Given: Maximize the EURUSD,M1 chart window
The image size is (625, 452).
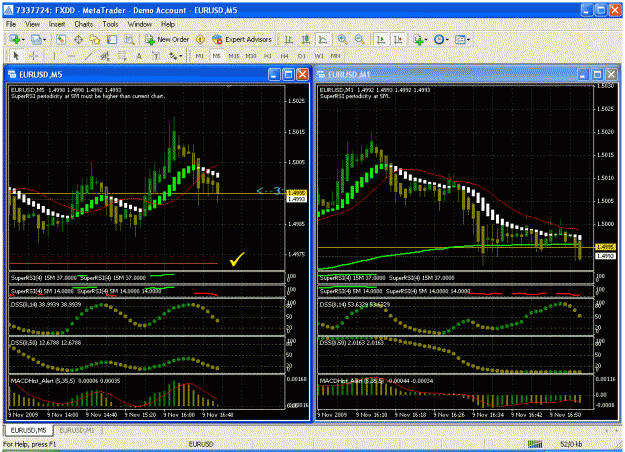Looking at the screenshot, I should click(x=597, y=75).
